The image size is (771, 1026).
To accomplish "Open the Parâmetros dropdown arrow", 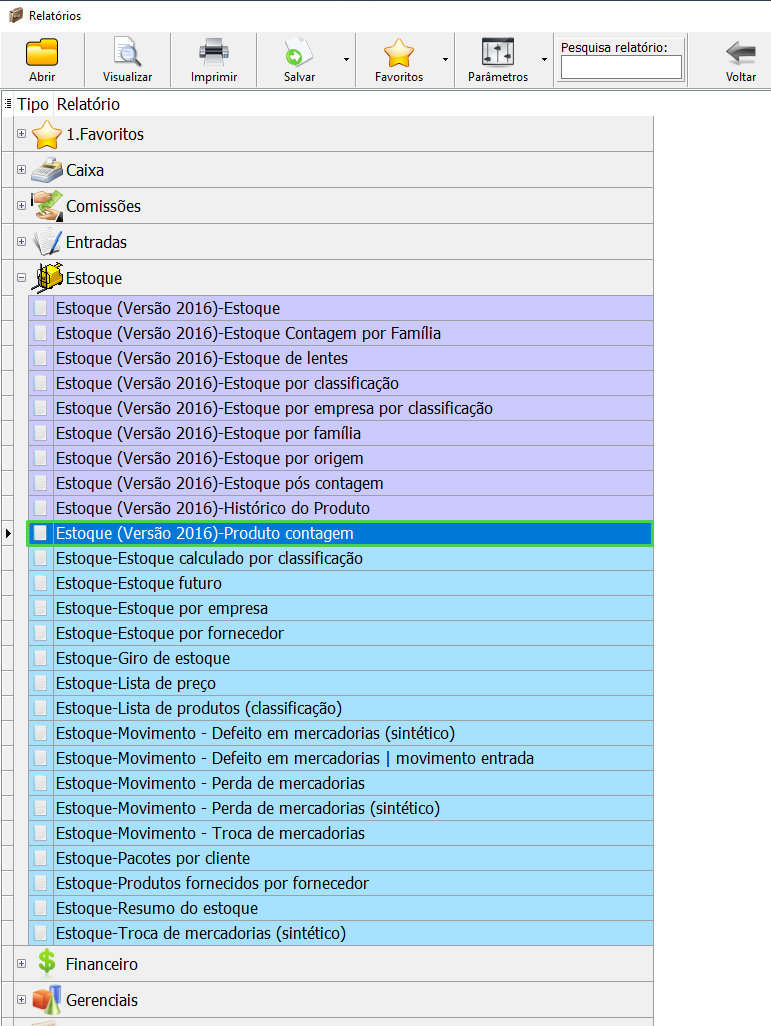I will click(544, 59).
